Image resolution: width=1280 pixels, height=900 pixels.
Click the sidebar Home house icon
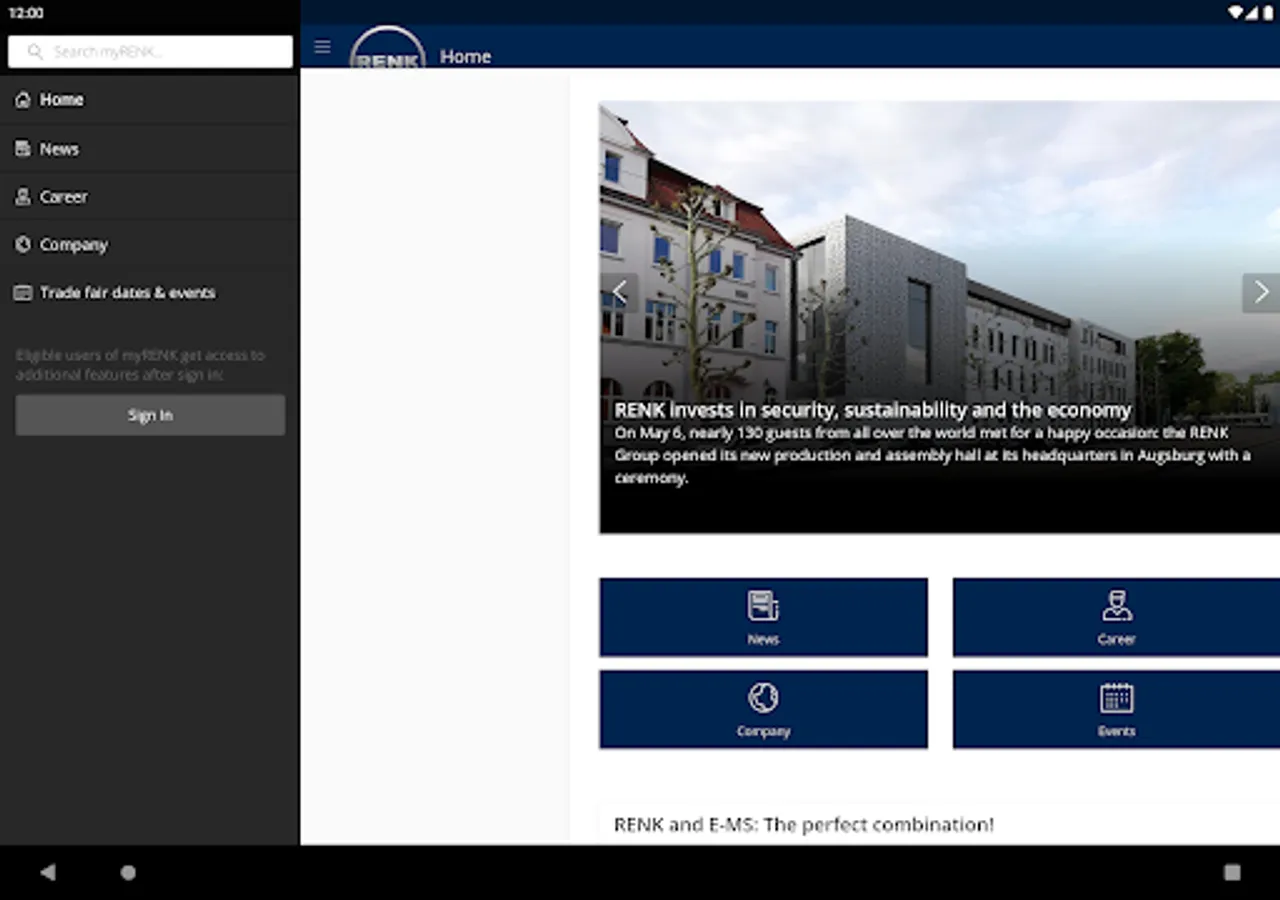[23, 100]
